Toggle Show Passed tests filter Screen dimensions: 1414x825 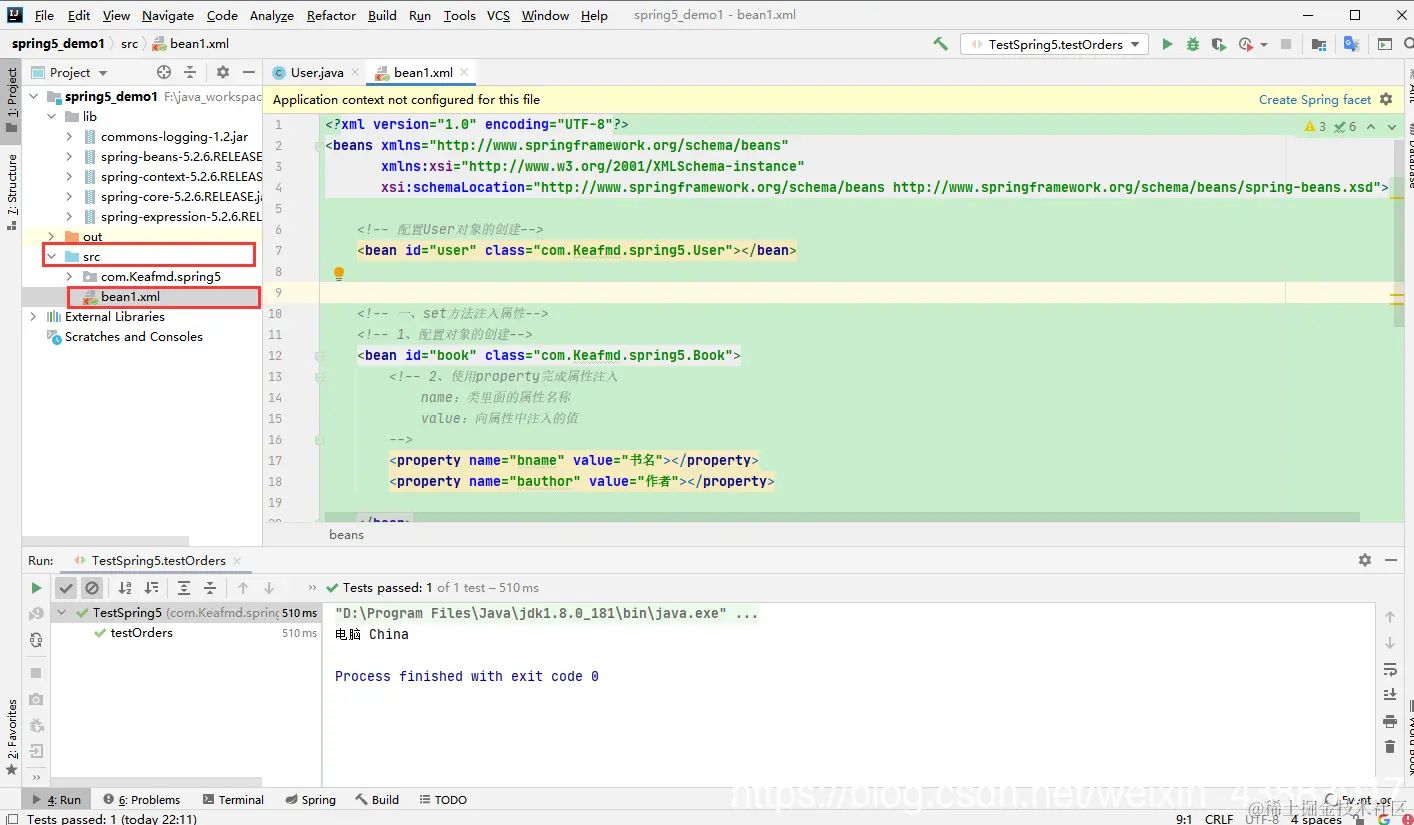click(x=66, y=588)
